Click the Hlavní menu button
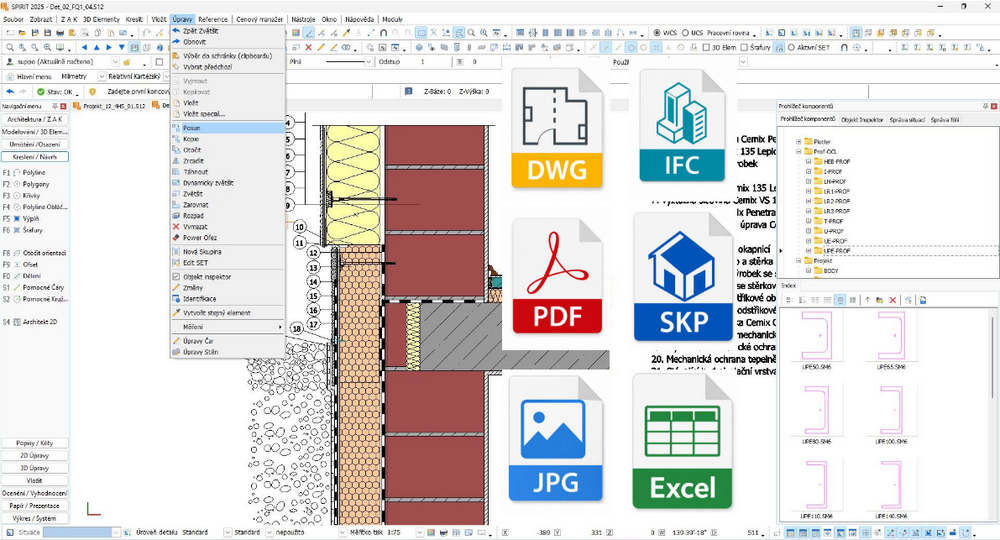The width and height of the screenshot is (1000, 540). 29,77
